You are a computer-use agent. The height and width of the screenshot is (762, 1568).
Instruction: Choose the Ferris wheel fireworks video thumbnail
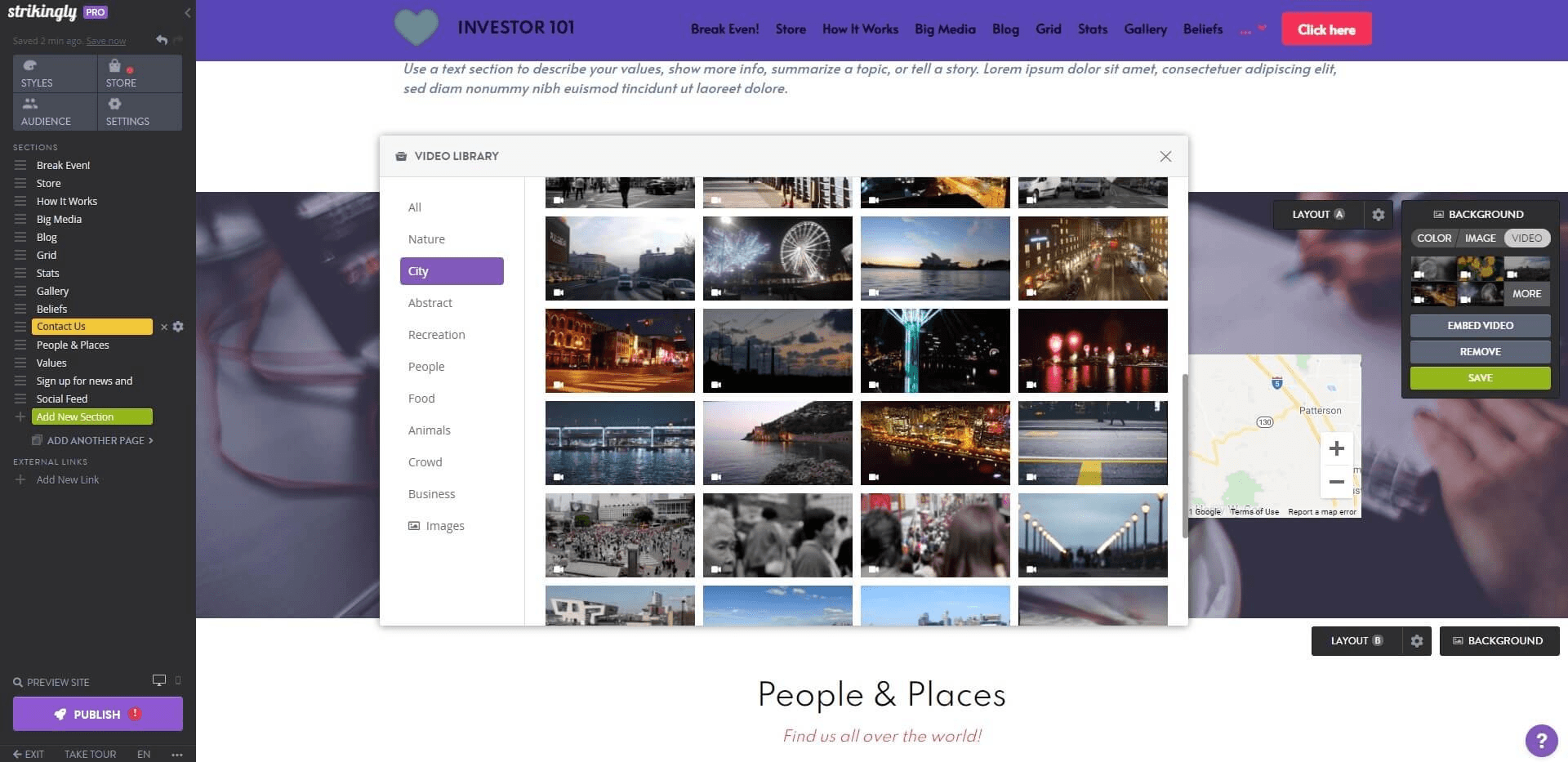pos(777,258)
